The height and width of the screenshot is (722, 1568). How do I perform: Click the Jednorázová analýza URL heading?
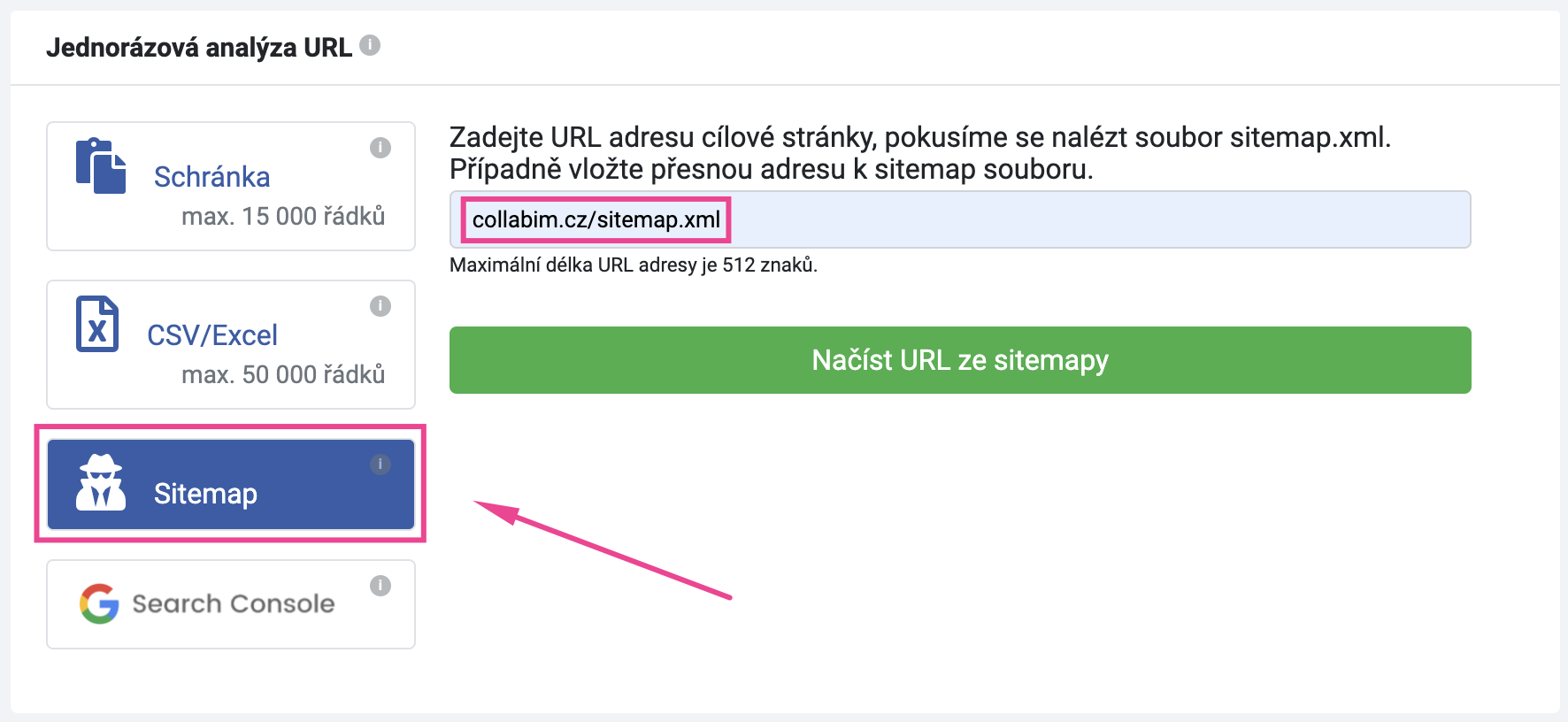pos(199,47)
